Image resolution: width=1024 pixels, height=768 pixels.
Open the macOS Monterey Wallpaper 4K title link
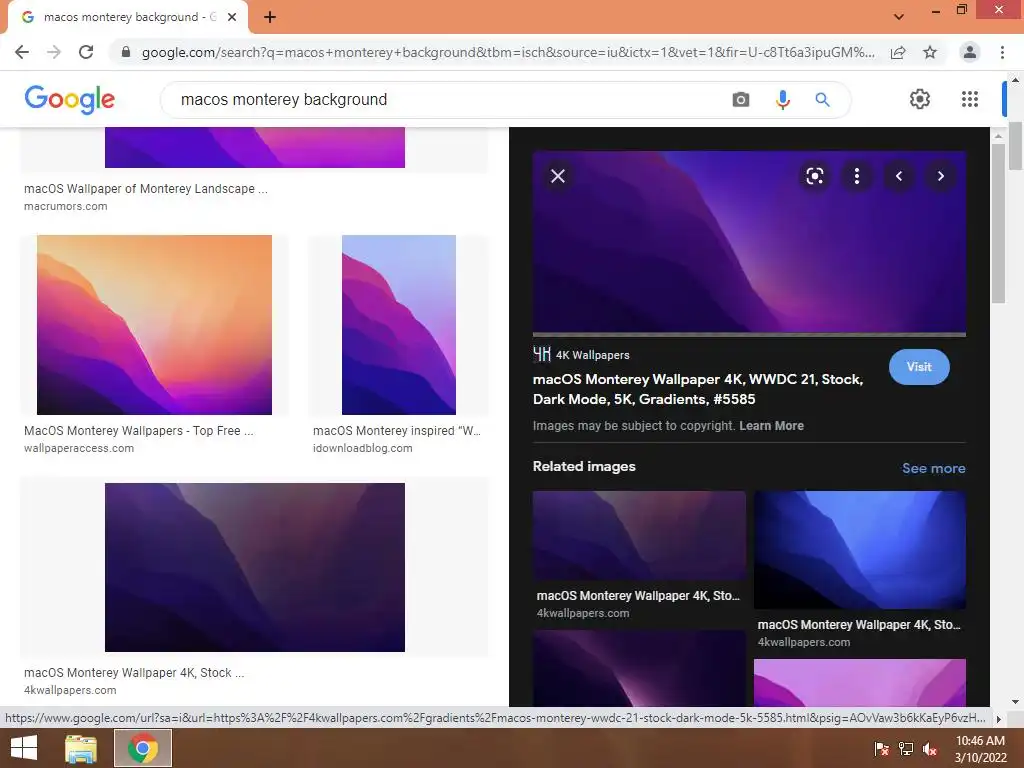[x=698, y=389]
